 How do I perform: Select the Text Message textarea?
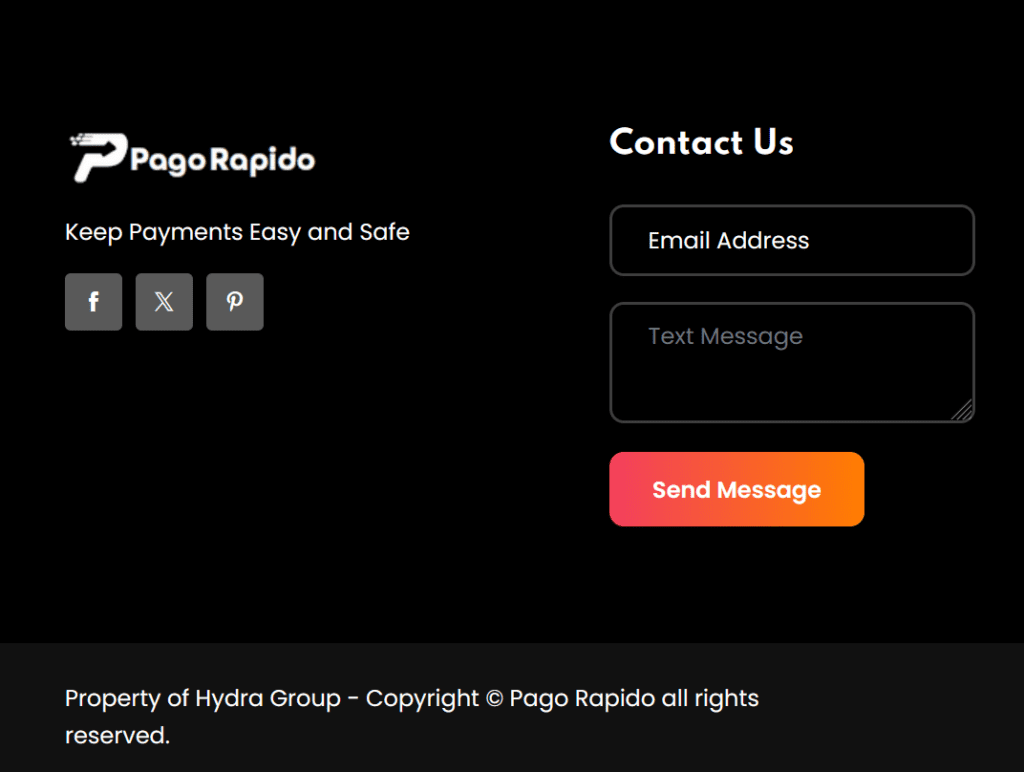pos(791,362)
